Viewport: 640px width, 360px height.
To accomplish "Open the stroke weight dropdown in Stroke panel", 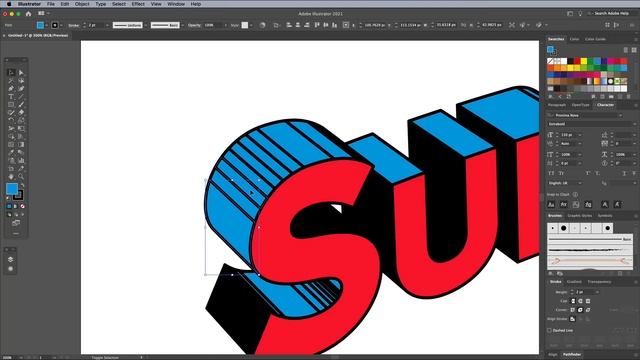I will click(x=597, y=292).
